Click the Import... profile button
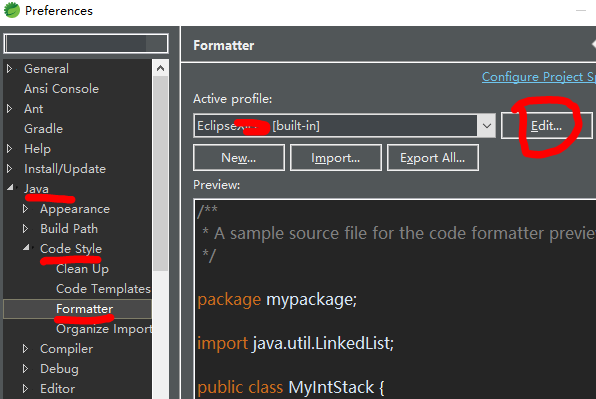 (336, 158)
